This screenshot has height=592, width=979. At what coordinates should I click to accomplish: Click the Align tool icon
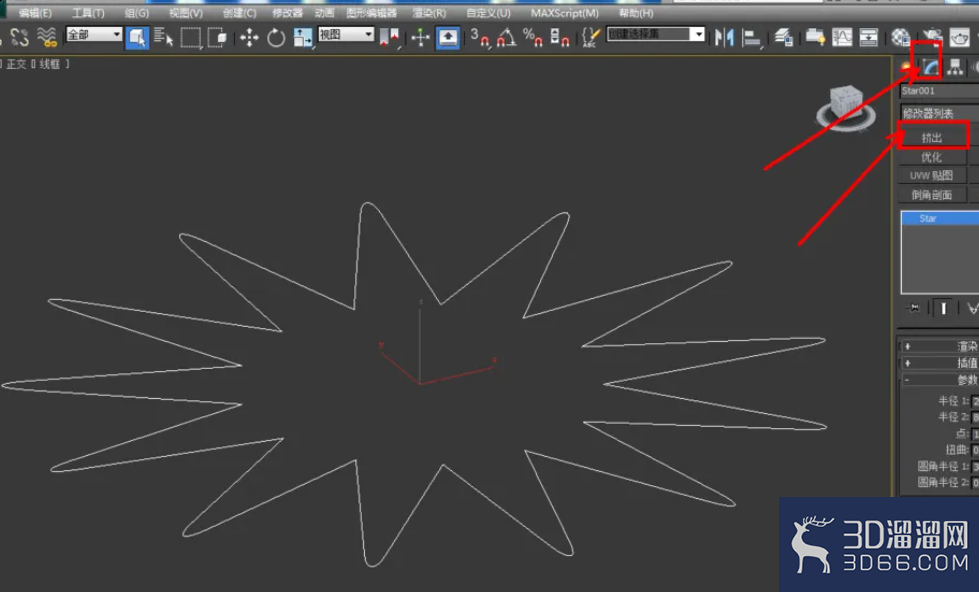coord(752,37)
